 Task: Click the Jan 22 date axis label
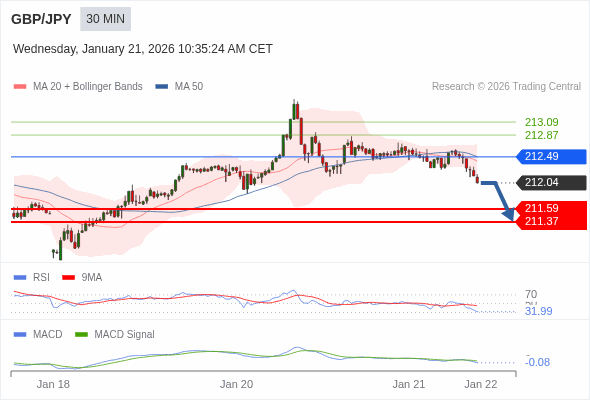pos(481,384)
